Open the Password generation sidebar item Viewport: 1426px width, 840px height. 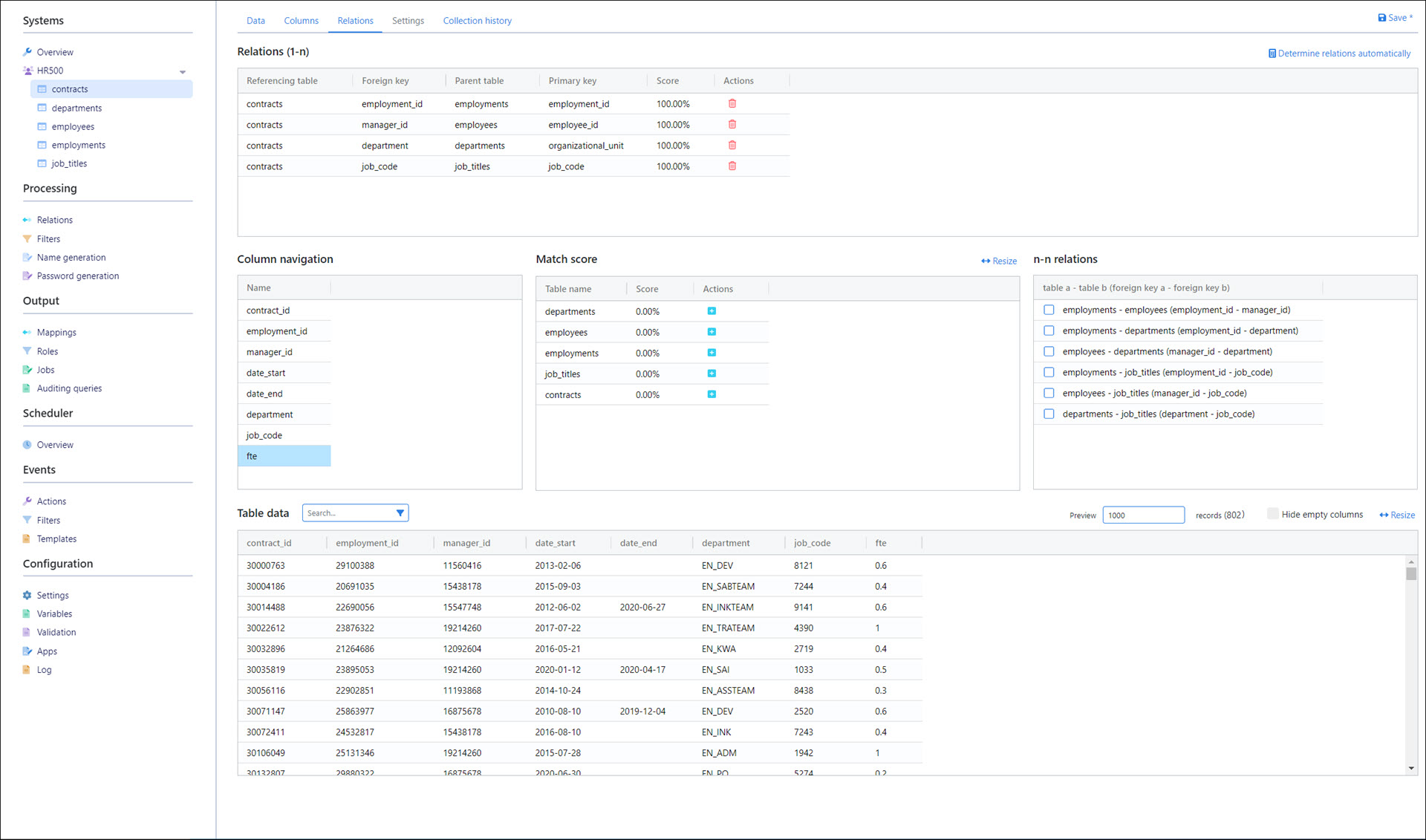point(77,276)
